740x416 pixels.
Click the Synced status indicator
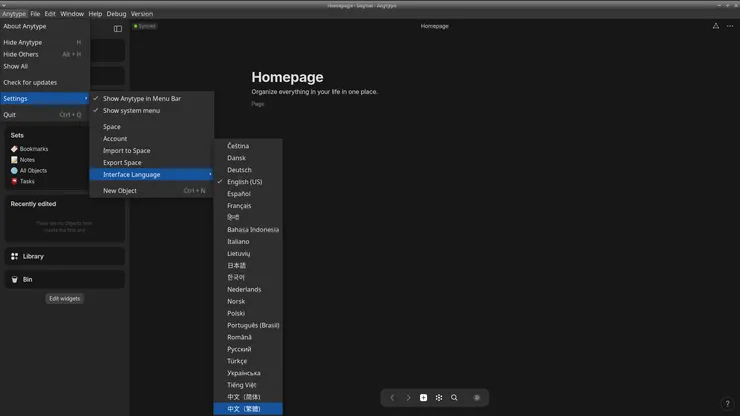144,26
